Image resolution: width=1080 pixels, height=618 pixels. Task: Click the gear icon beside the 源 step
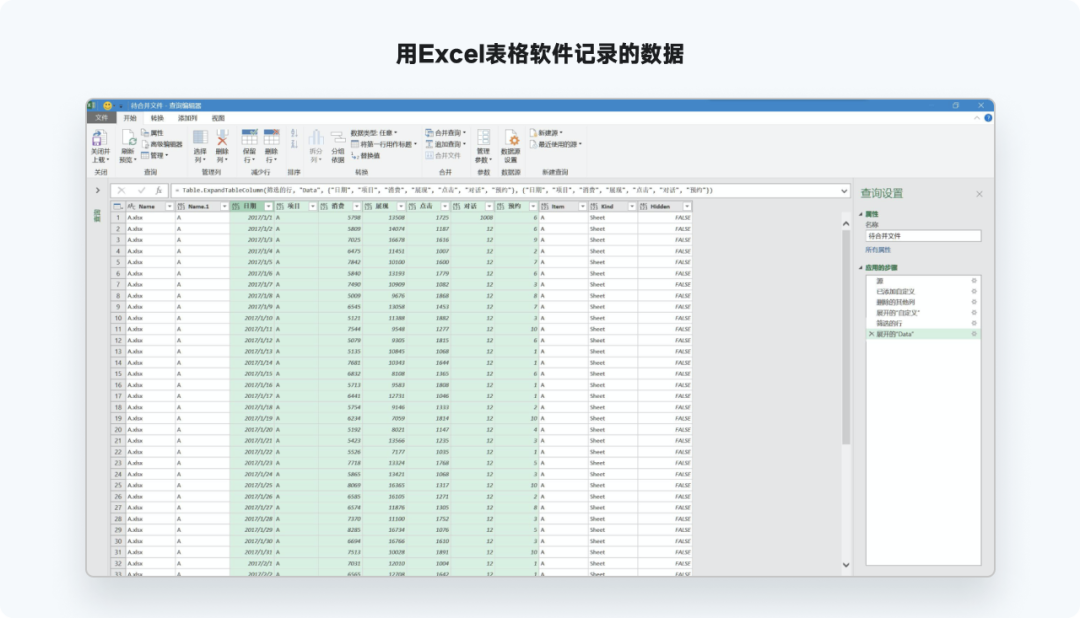[973, 282]
